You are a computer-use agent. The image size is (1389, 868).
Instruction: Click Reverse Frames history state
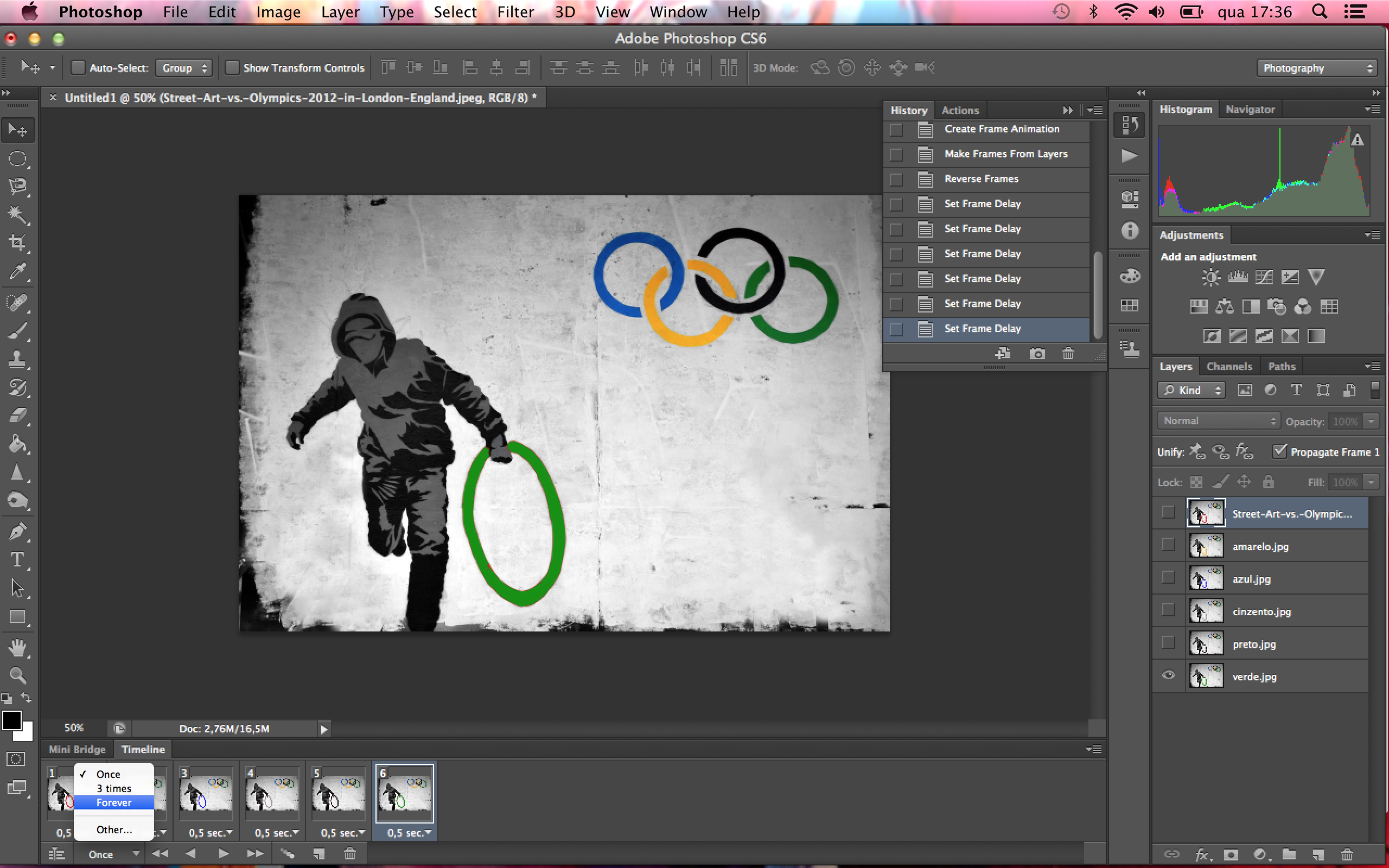click(x=986, y=179)
